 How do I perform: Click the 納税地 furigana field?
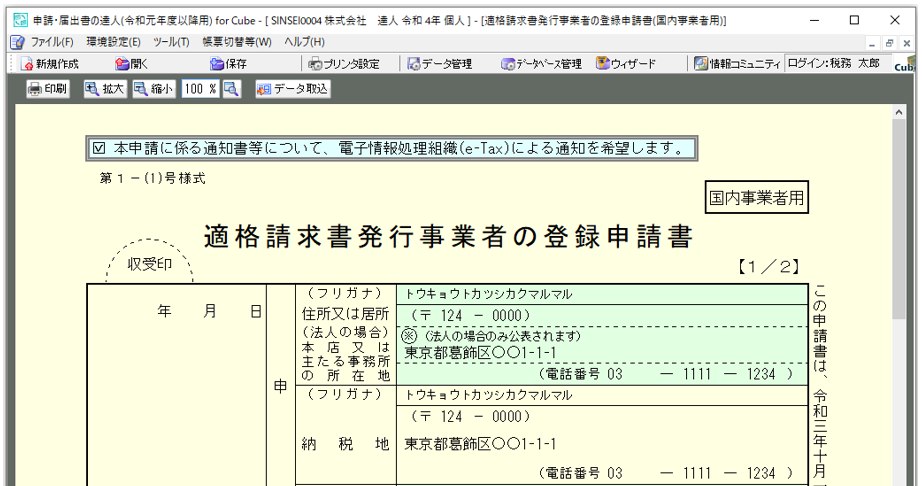click(x=602, y=395)
